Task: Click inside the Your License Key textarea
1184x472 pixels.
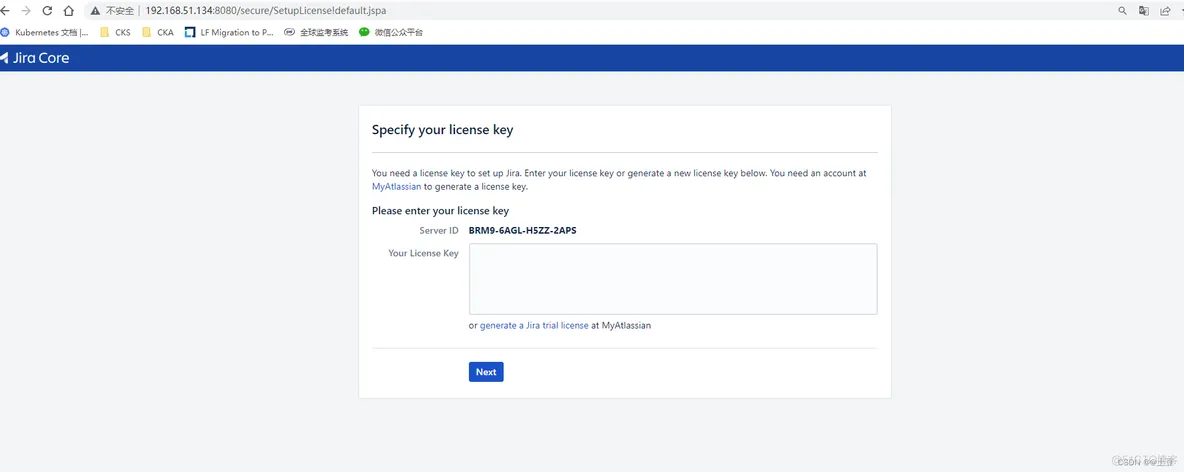Action: (x=673, y=279)
